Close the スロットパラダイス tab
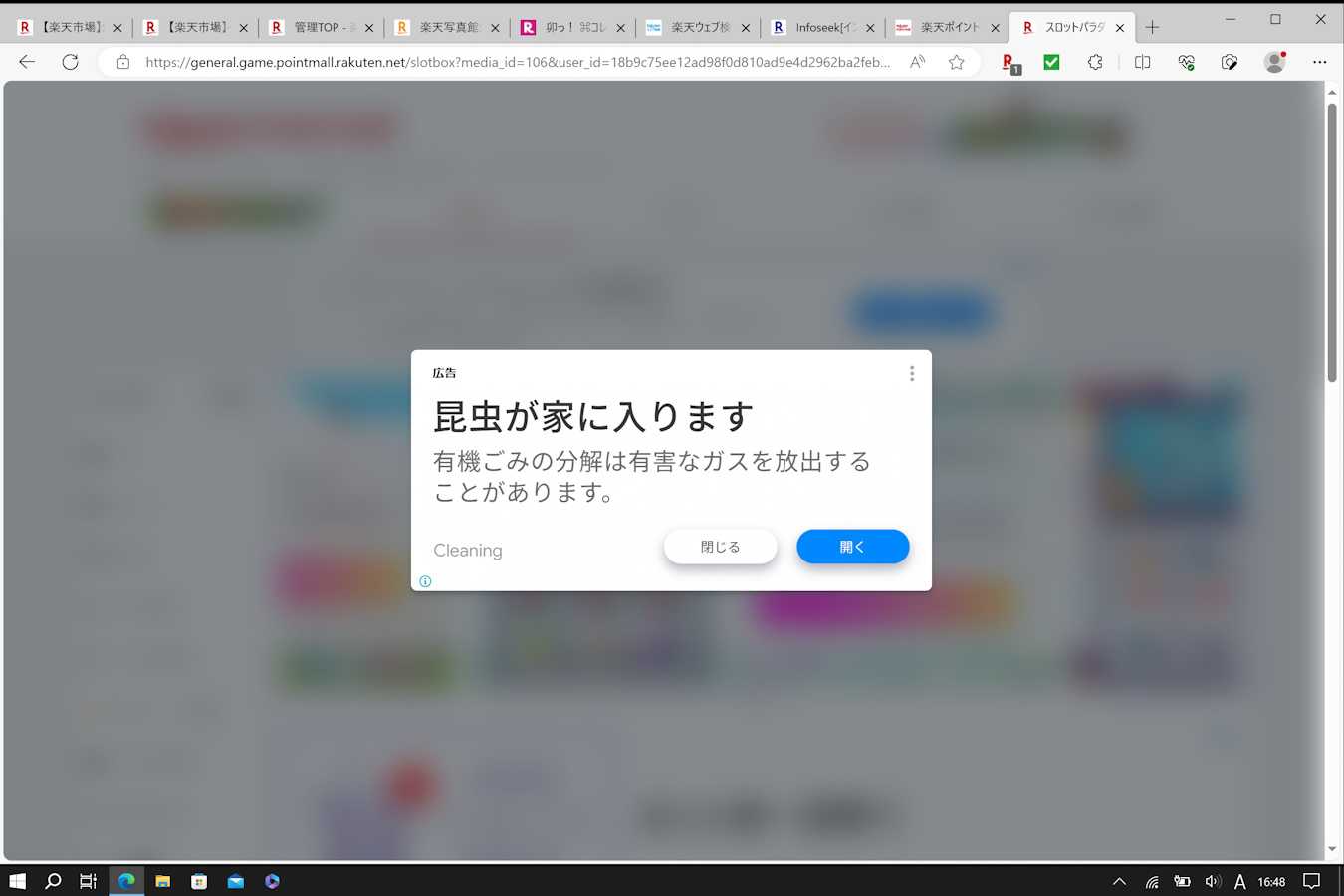The width and height of the screenshot is (1344, 896). 1120,28
